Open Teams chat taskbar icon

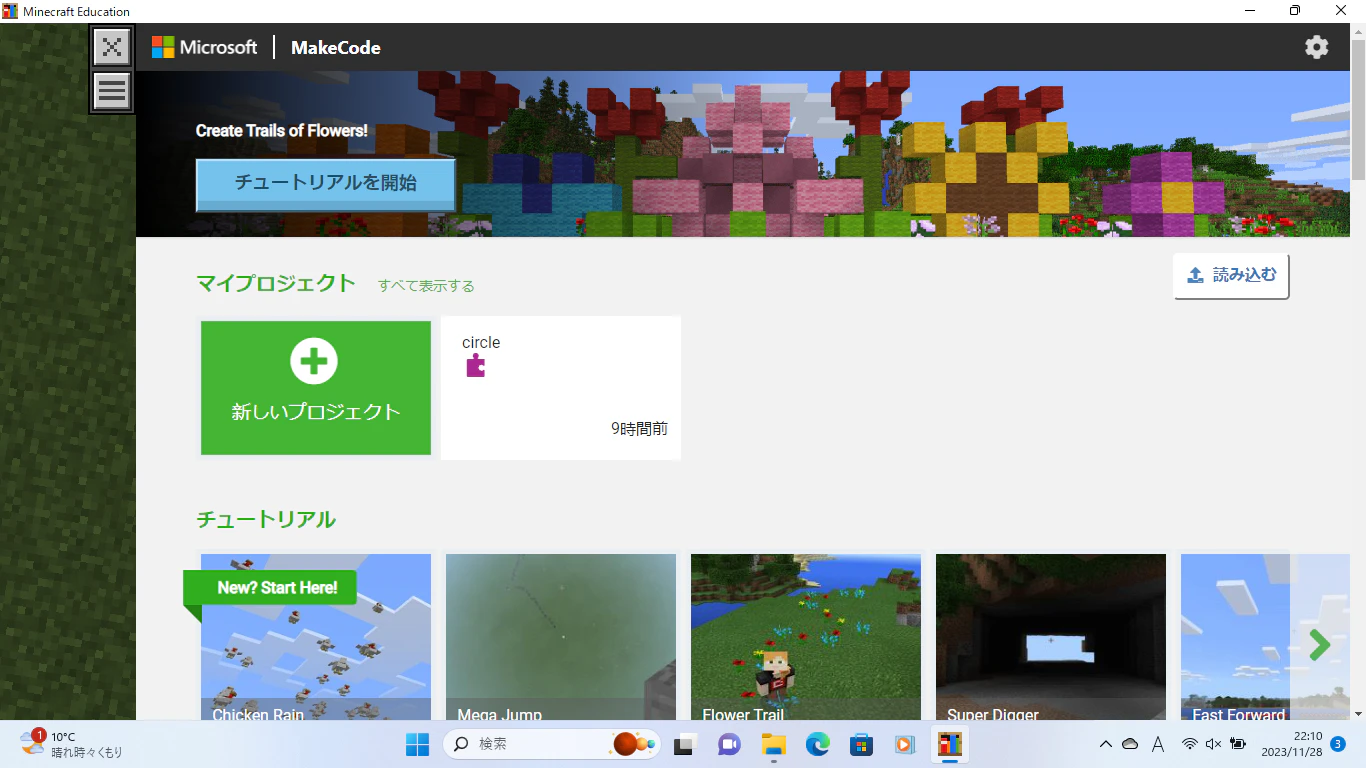(729, 744)
